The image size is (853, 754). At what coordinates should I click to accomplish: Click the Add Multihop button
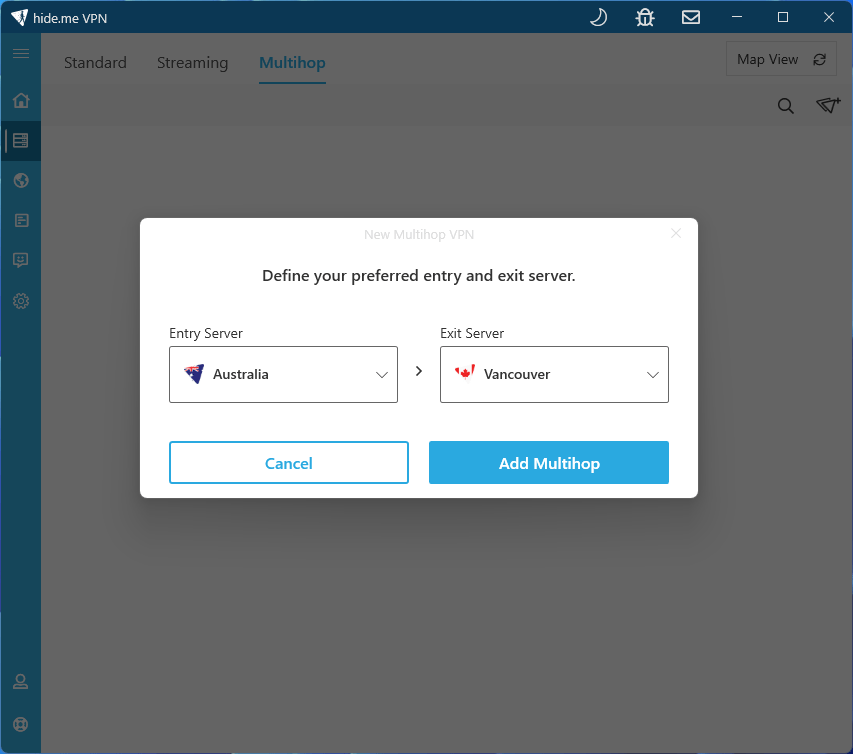point(549,462)
